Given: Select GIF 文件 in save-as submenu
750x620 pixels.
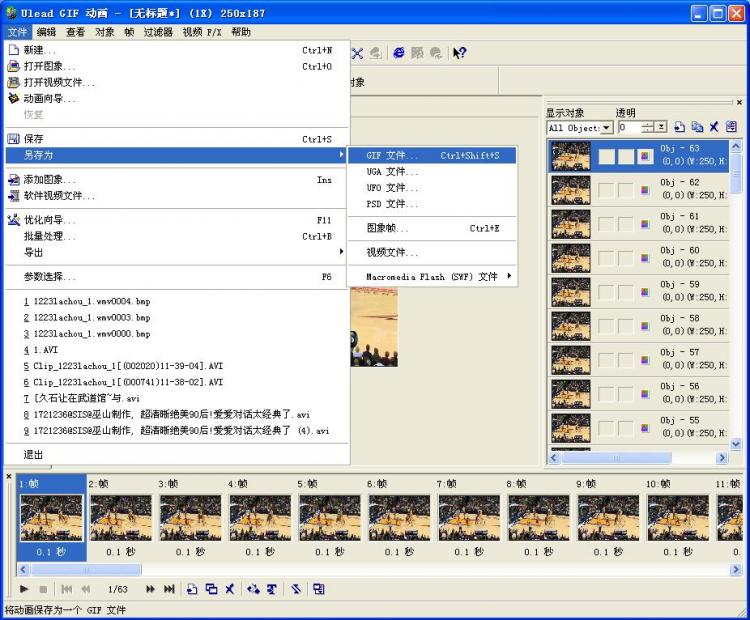Looking at the screenshot, I should click(432, 155).
